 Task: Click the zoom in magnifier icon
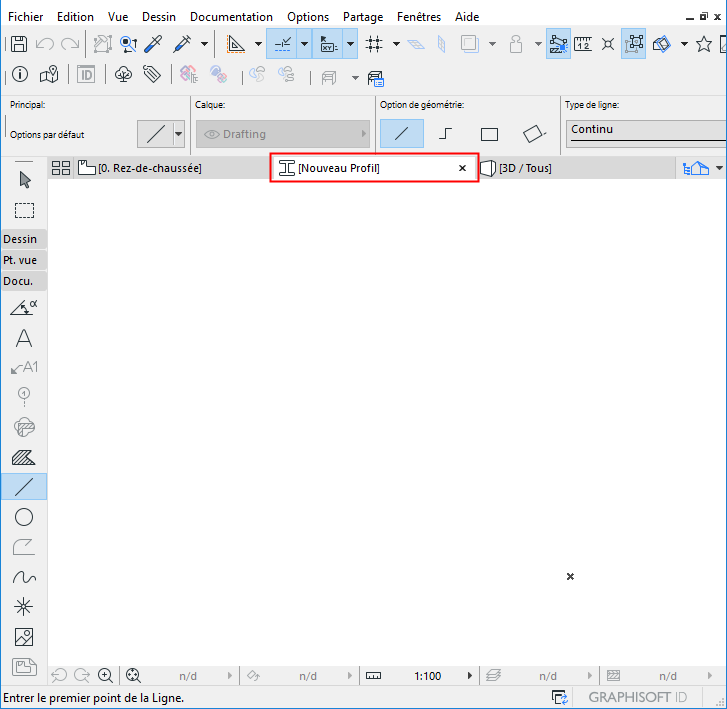tap(105, 676)
